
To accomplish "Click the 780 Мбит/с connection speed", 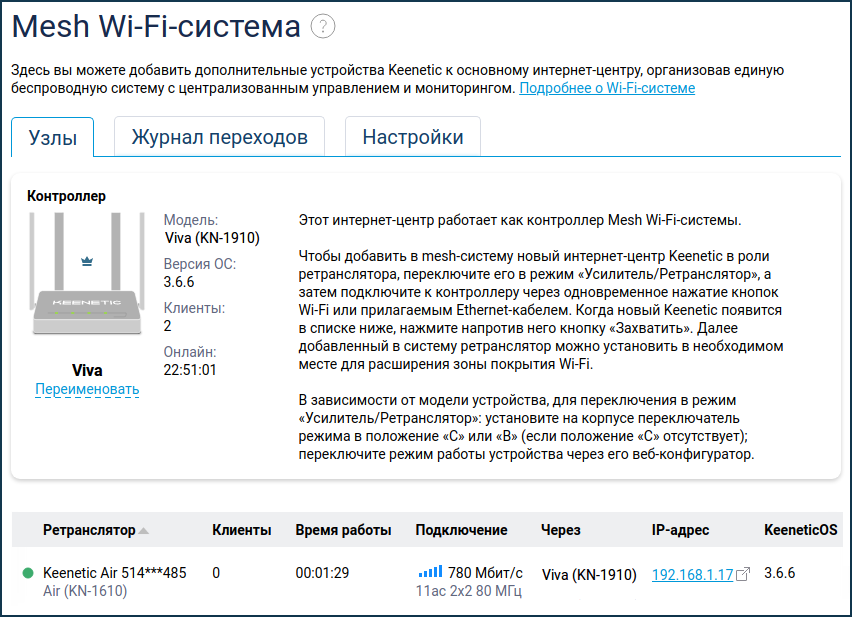I will coord(485,572).
